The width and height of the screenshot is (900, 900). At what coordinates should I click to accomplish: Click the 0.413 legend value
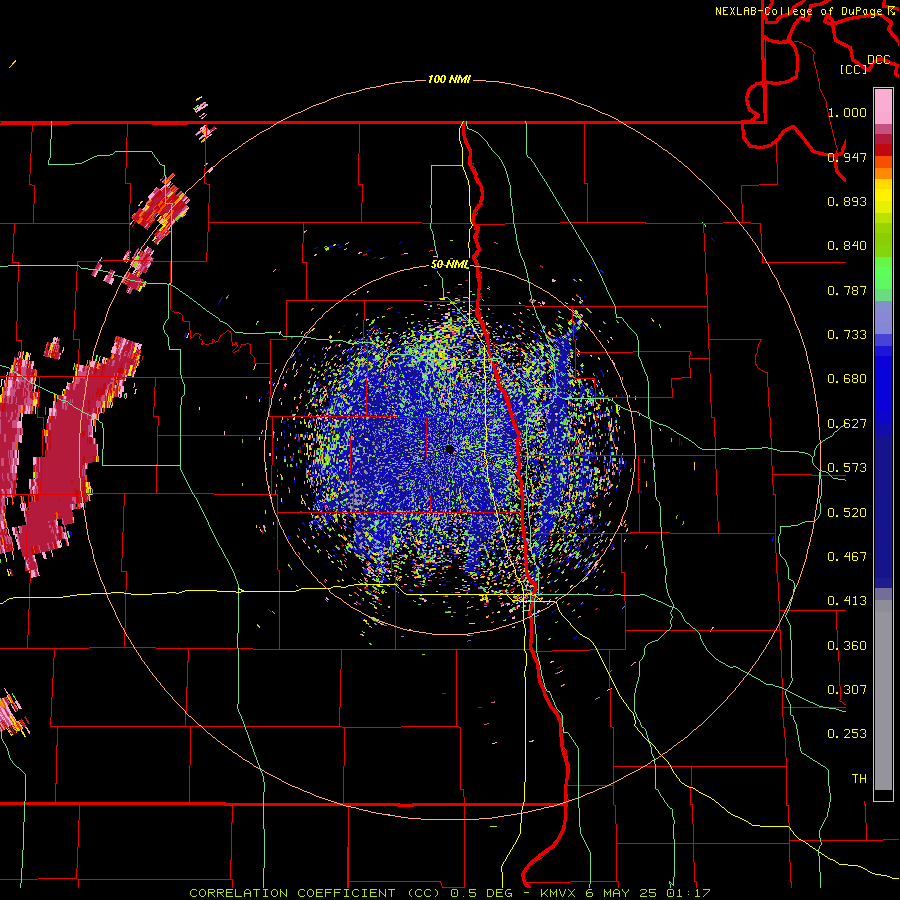click(847, 601)
